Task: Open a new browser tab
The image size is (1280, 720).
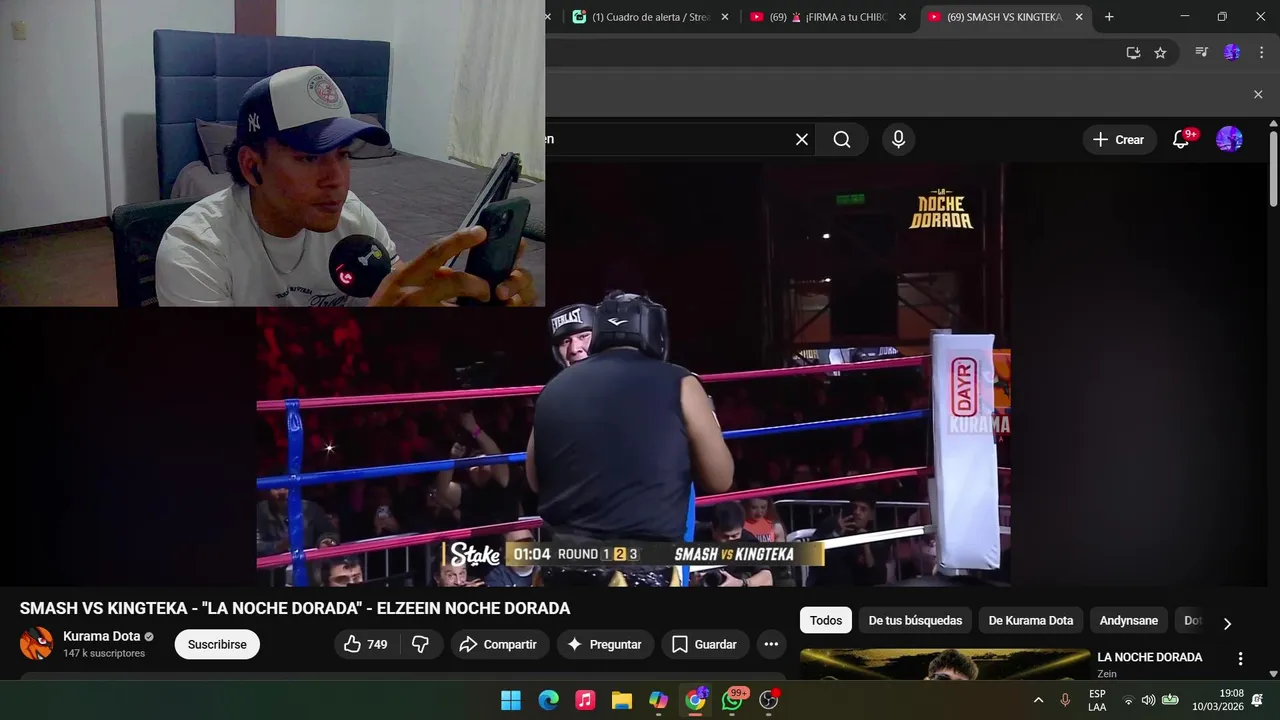Action: pyautogui.click(x=1109, y=17)
